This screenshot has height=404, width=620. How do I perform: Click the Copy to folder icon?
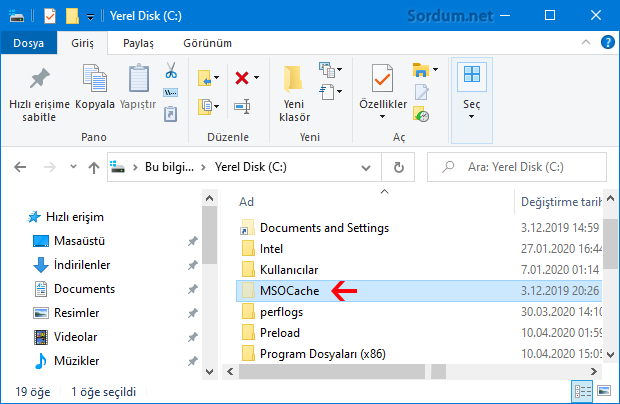tap(205, 107)
